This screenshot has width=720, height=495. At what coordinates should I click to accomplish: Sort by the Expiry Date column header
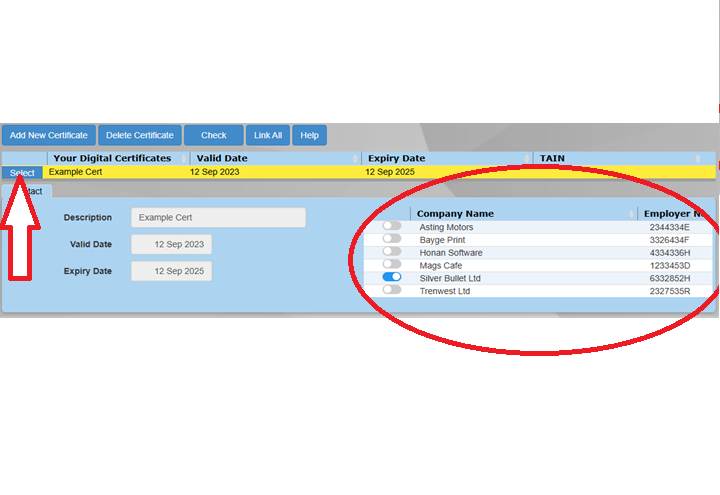click(x=396, y=158)
